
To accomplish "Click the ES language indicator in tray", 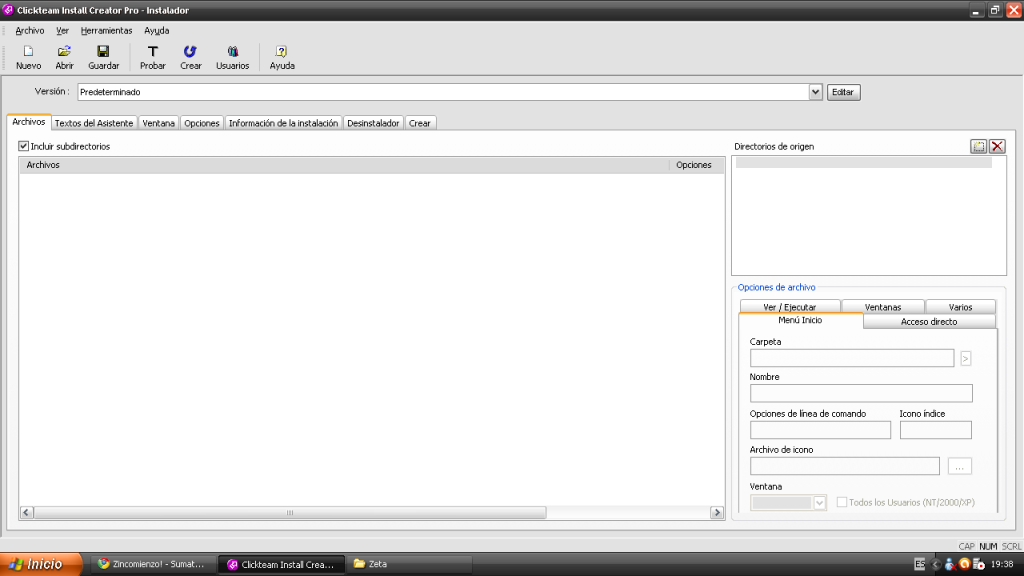I will pyautogui.click(x=920, y=564).
